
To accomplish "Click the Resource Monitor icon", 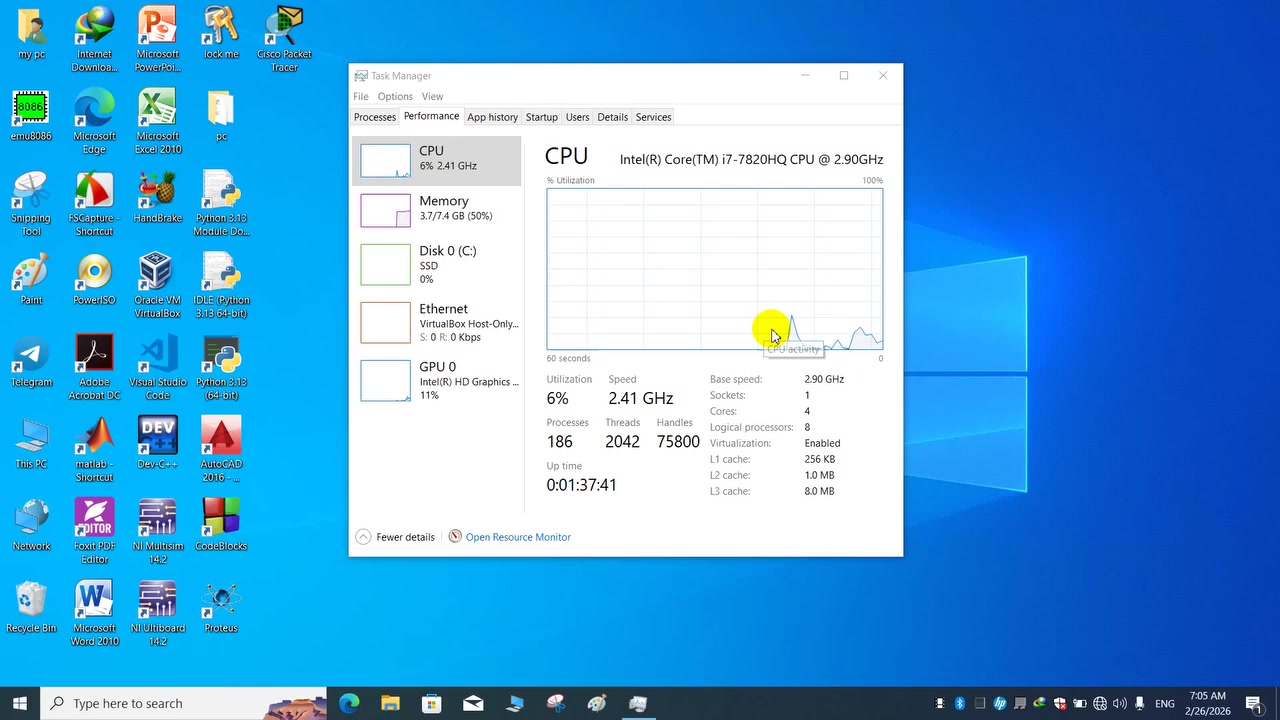I will point(455,537).
